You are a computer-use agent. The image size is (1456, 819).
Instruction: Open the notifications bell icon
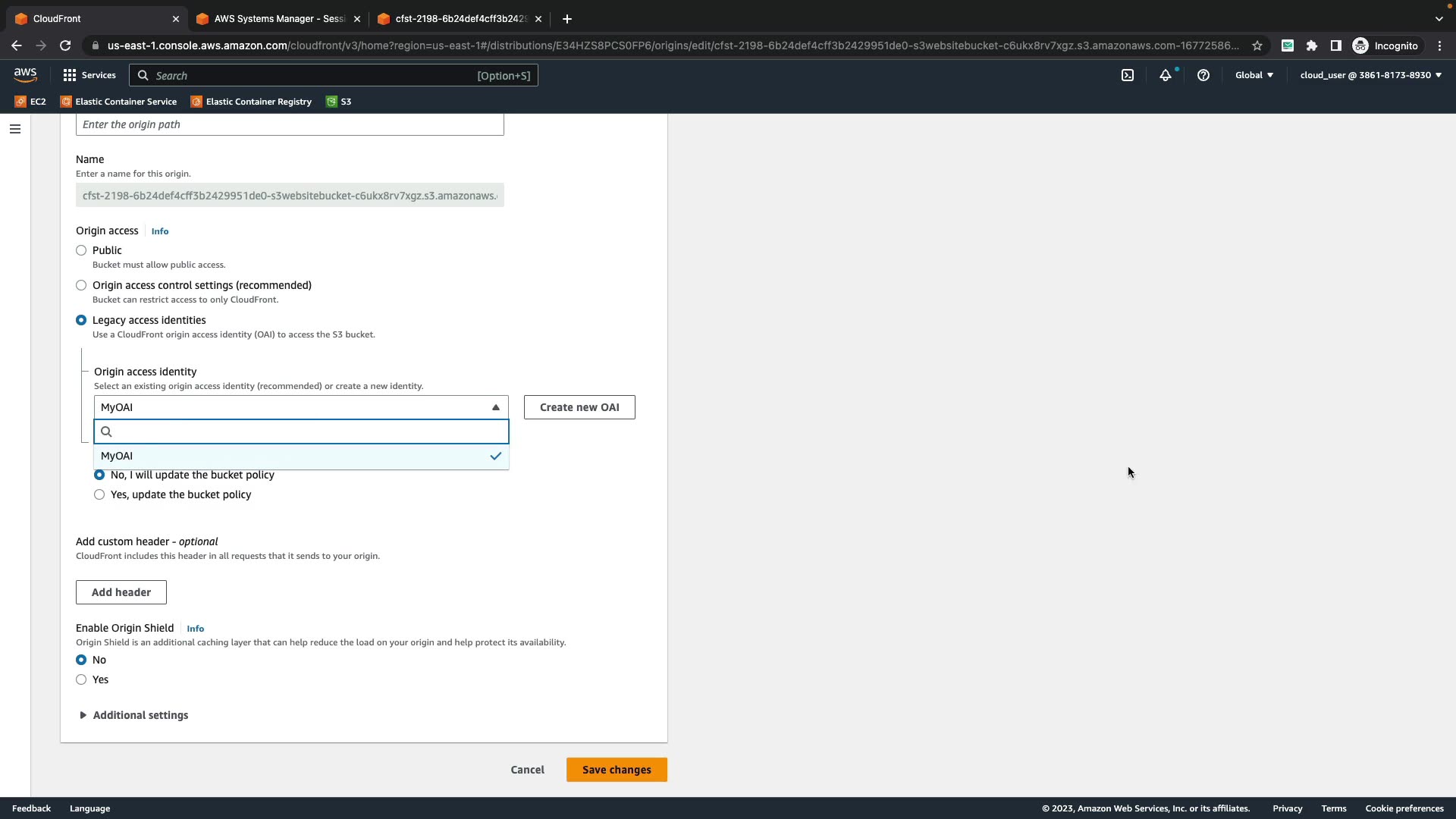click(1166, 75)
